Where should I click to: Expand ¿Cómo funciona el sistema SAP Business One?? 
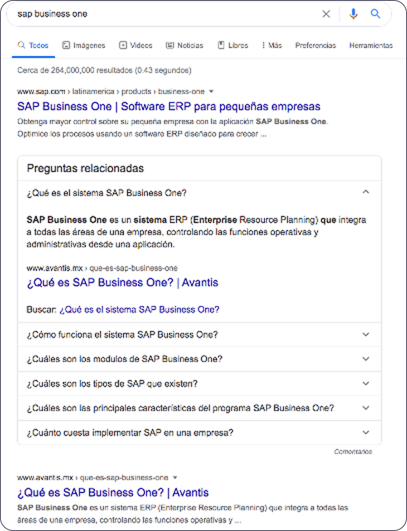[199, 335]
